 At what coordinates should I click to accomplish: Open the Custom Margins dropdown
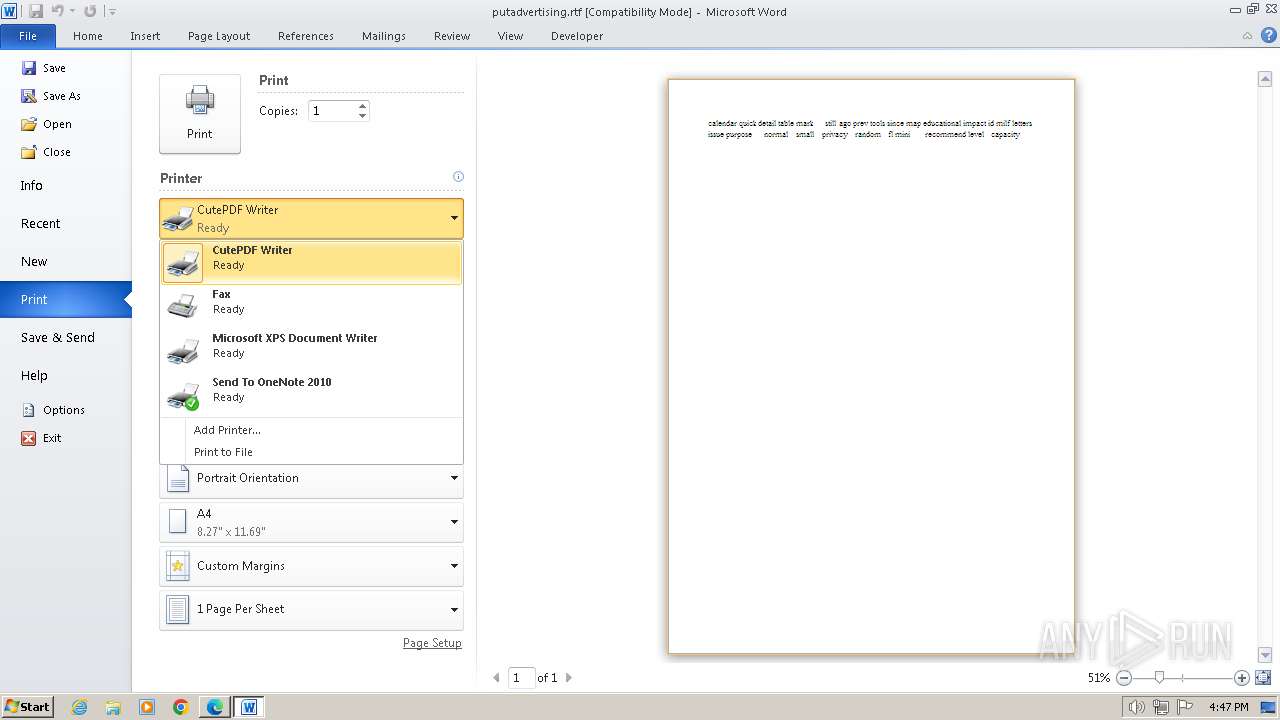point(311,566)
